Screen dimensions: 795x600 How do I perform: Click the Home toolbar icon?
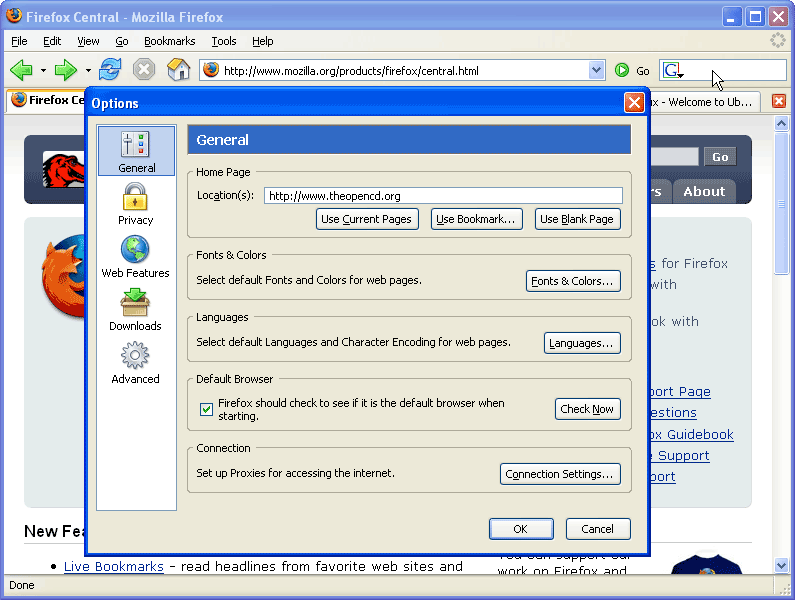[178, 70]
